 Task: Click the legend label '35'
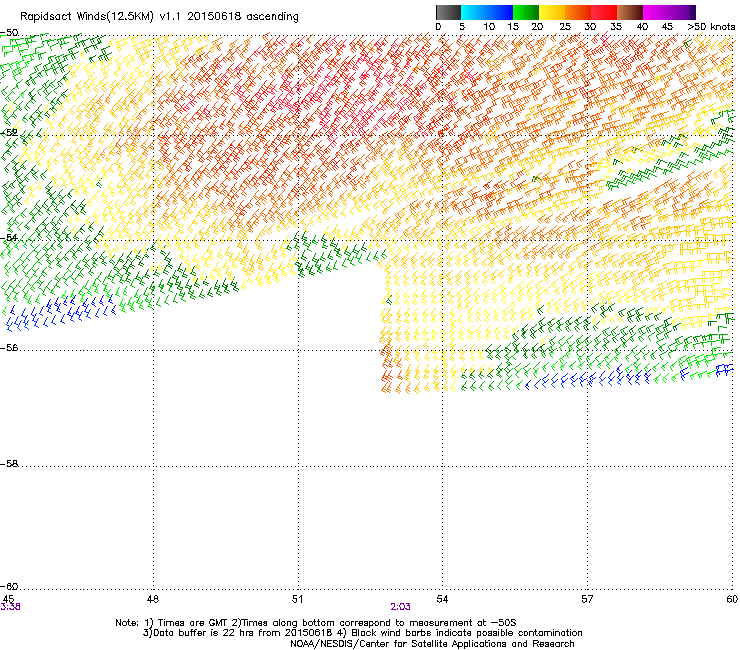(x=616, y=27)
